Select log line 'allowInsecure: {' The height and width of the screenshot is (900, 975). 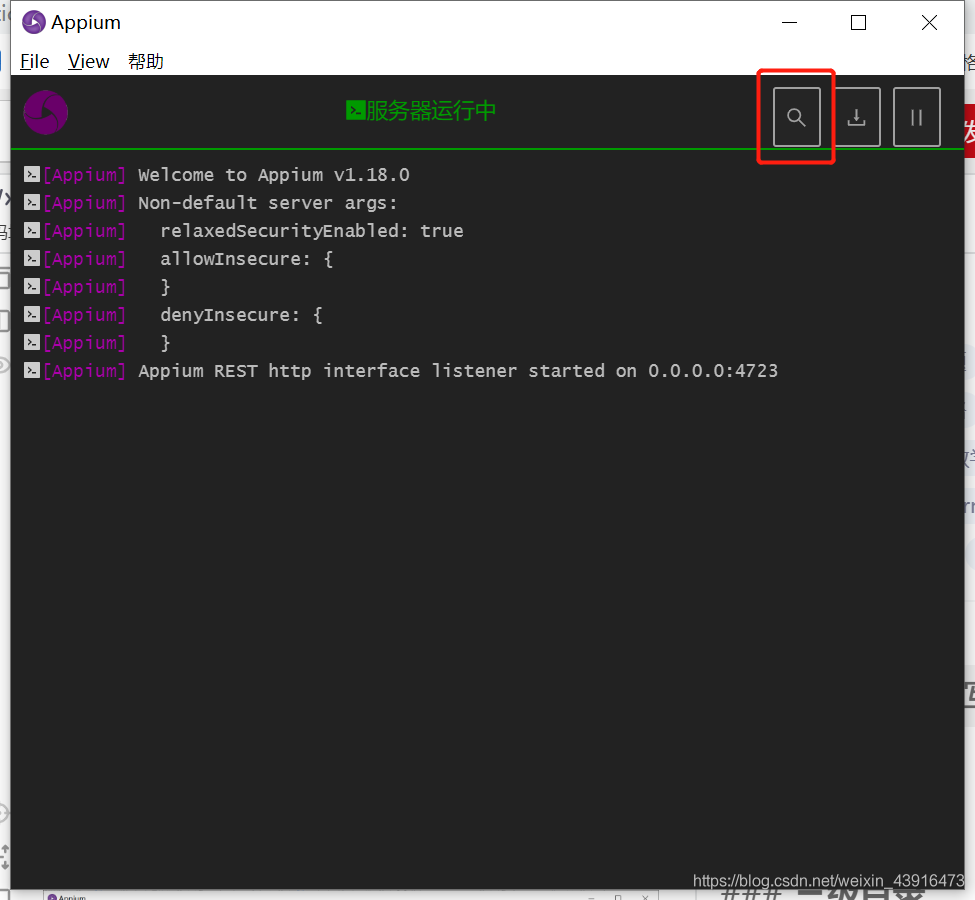click(x=247, y=259)
